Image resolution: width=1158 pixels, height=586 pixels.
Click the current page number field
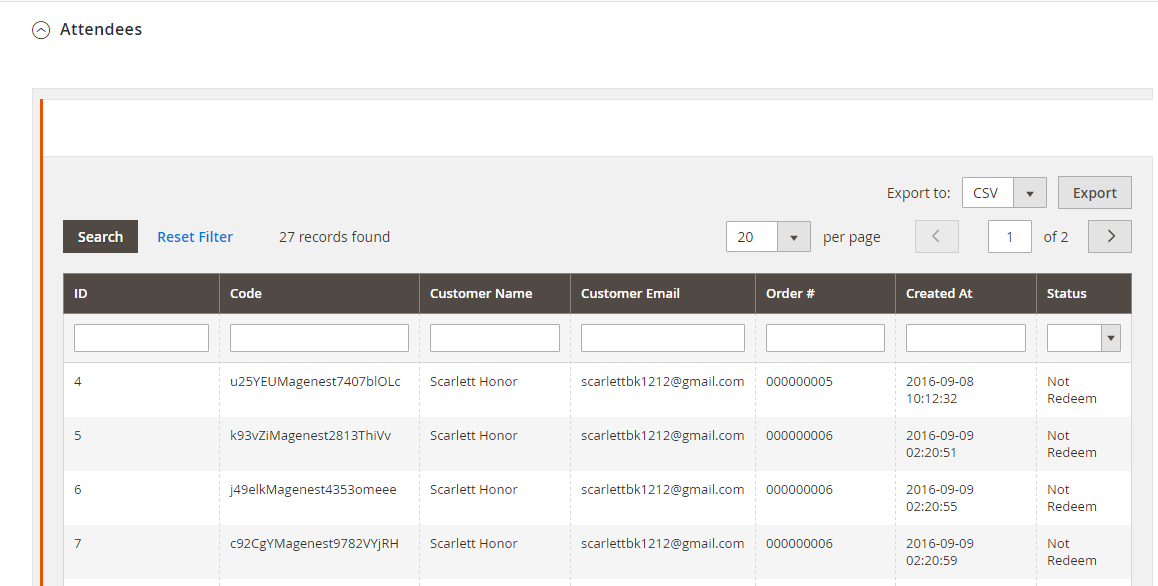pyautogui.click(x=1010, y=236)
